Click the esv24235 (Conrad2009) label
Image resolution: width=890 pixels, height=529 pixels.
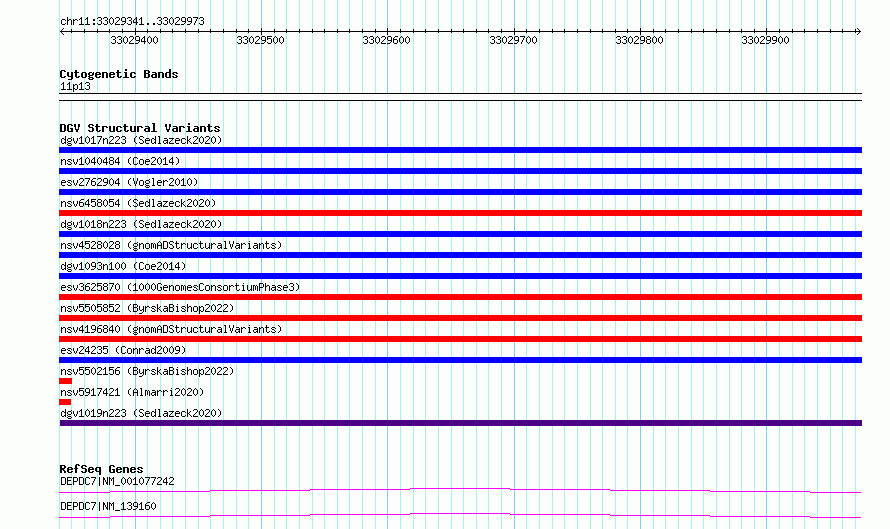(x=123, y=350)
